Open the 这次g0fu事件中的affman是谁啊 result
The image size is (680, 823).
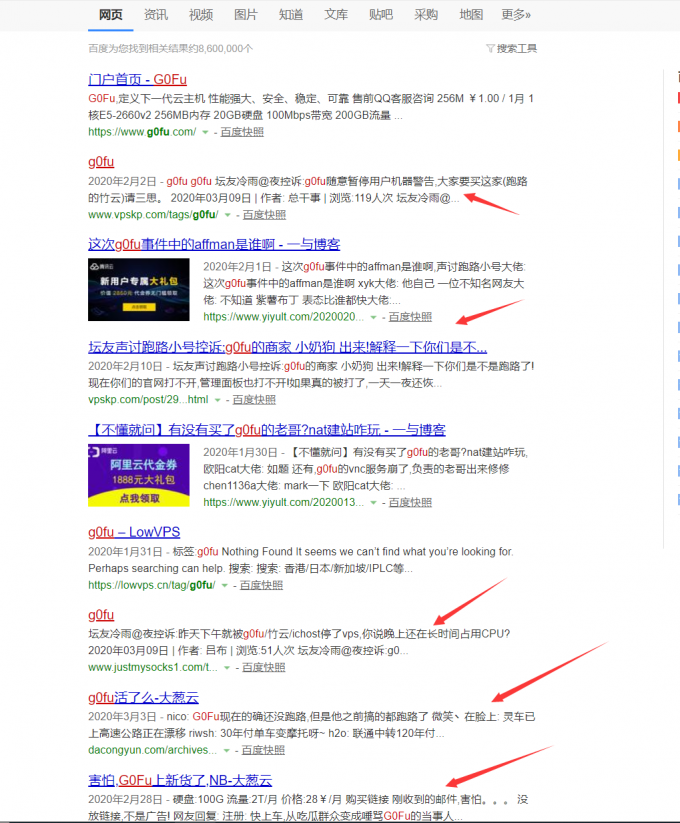[214, 244]
